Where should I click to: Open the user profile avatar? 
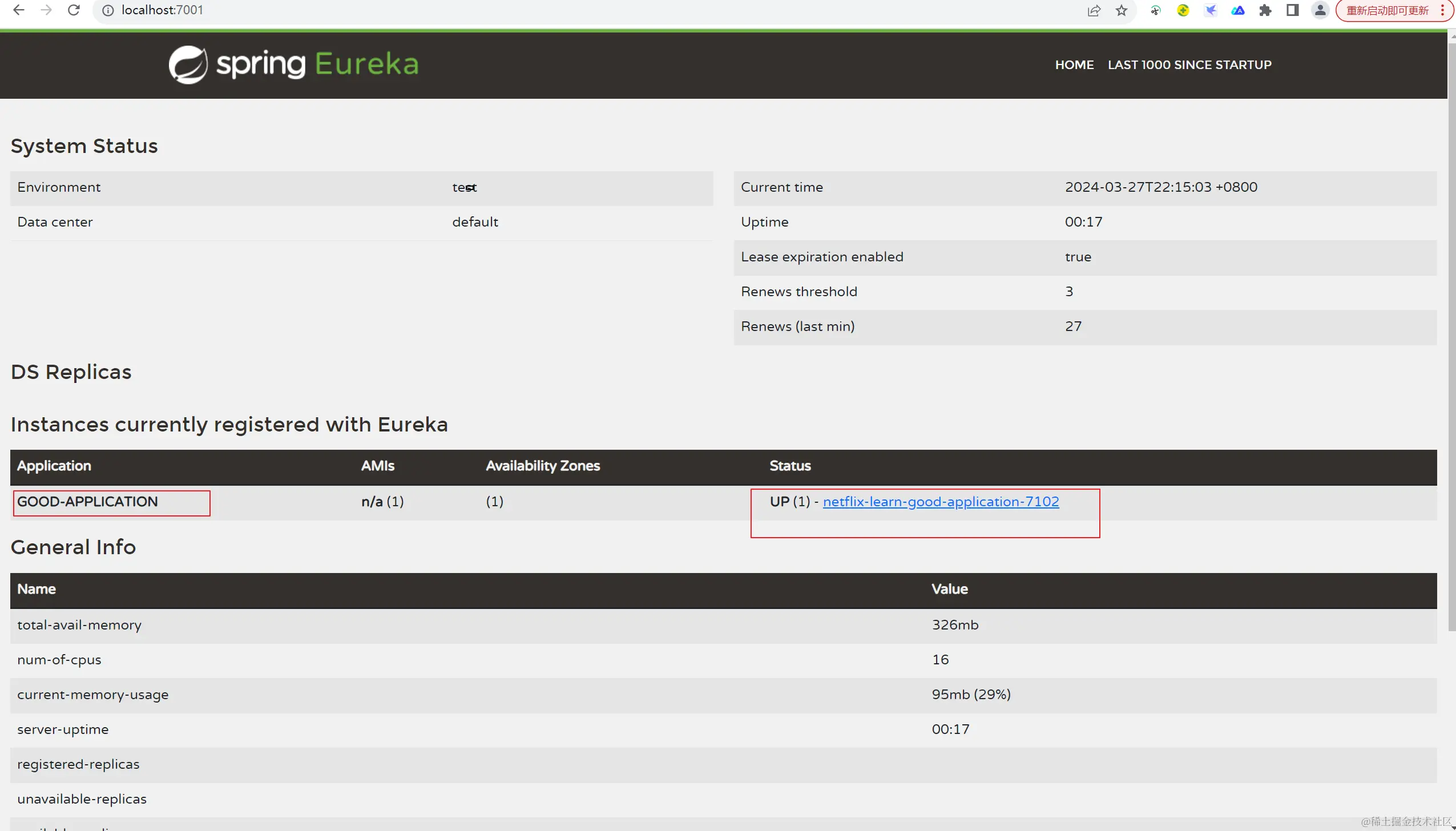pyautogui.click(x=1320, y=10)
